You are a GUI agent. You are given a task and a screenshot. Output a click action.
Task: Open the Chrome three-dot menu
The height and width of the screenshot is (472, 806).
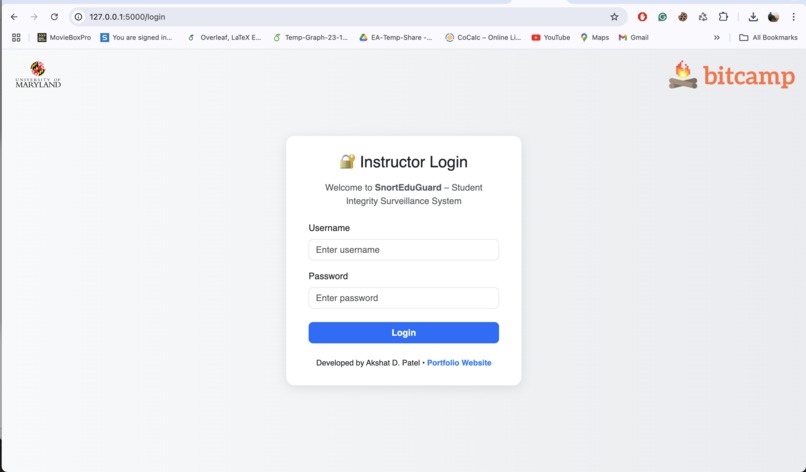(x=794, y=17)
